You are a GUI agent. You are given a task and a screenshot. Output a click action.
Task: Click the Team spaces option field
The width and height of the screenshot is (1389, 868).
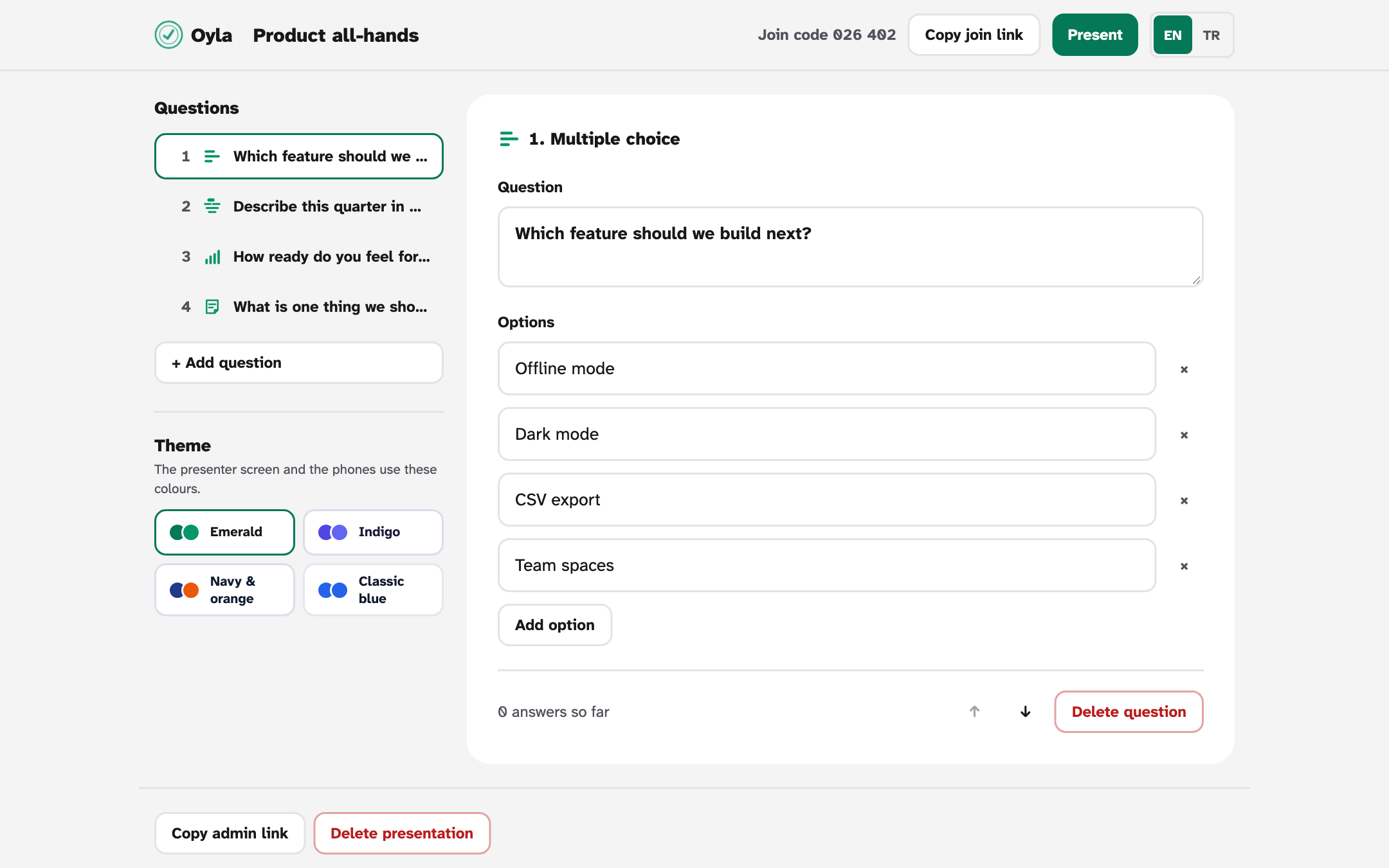point(826,565)
